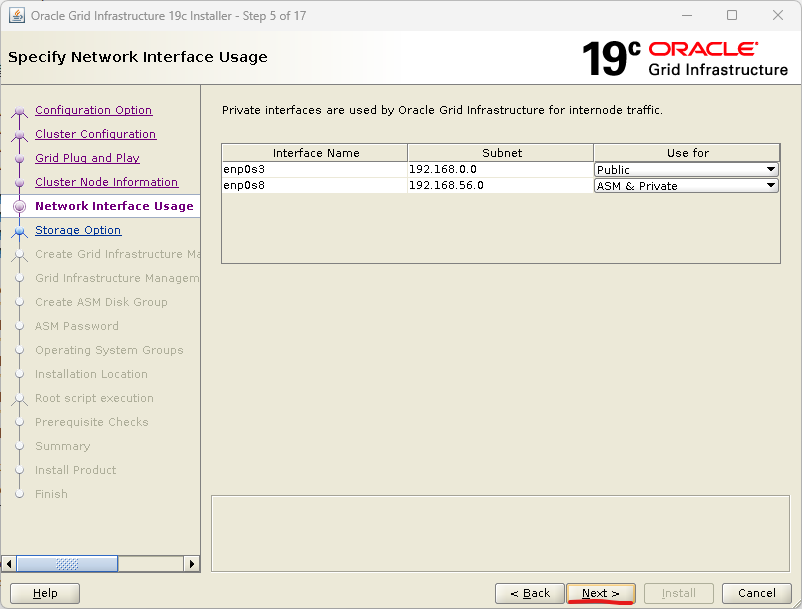Select Network Interface Usage step
Image resolution: width=802 pixels, height=609 pixels.
tap(114, 206)
